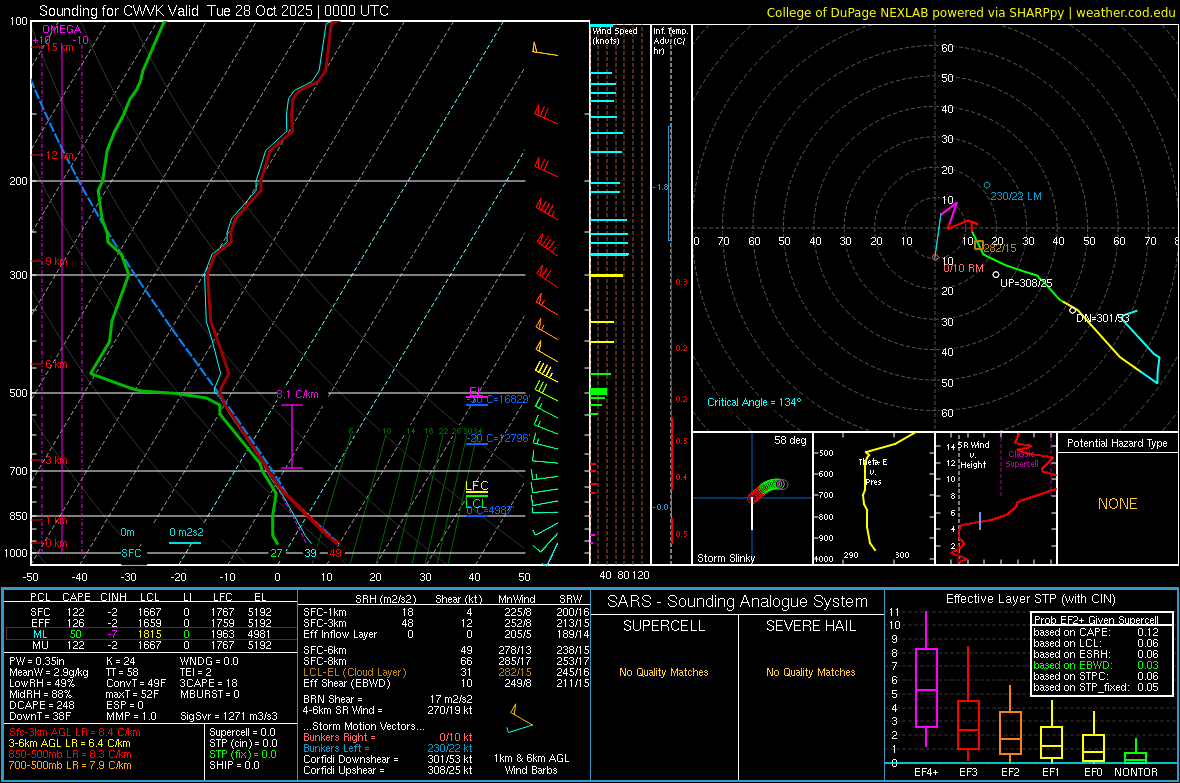
Task: Click the 12 km height marker
Action: pyautogui.click(x=60, y=155)
